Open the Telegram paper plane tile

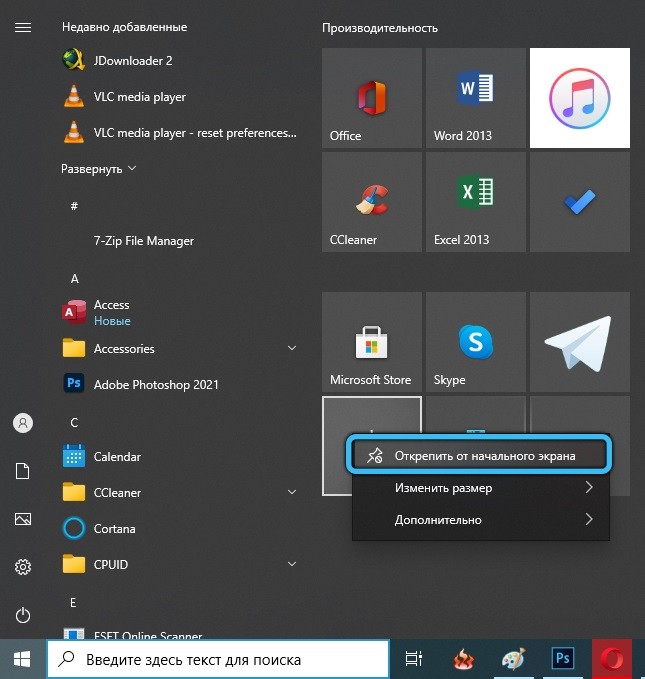pyautogui.click(x=580, y=342)
